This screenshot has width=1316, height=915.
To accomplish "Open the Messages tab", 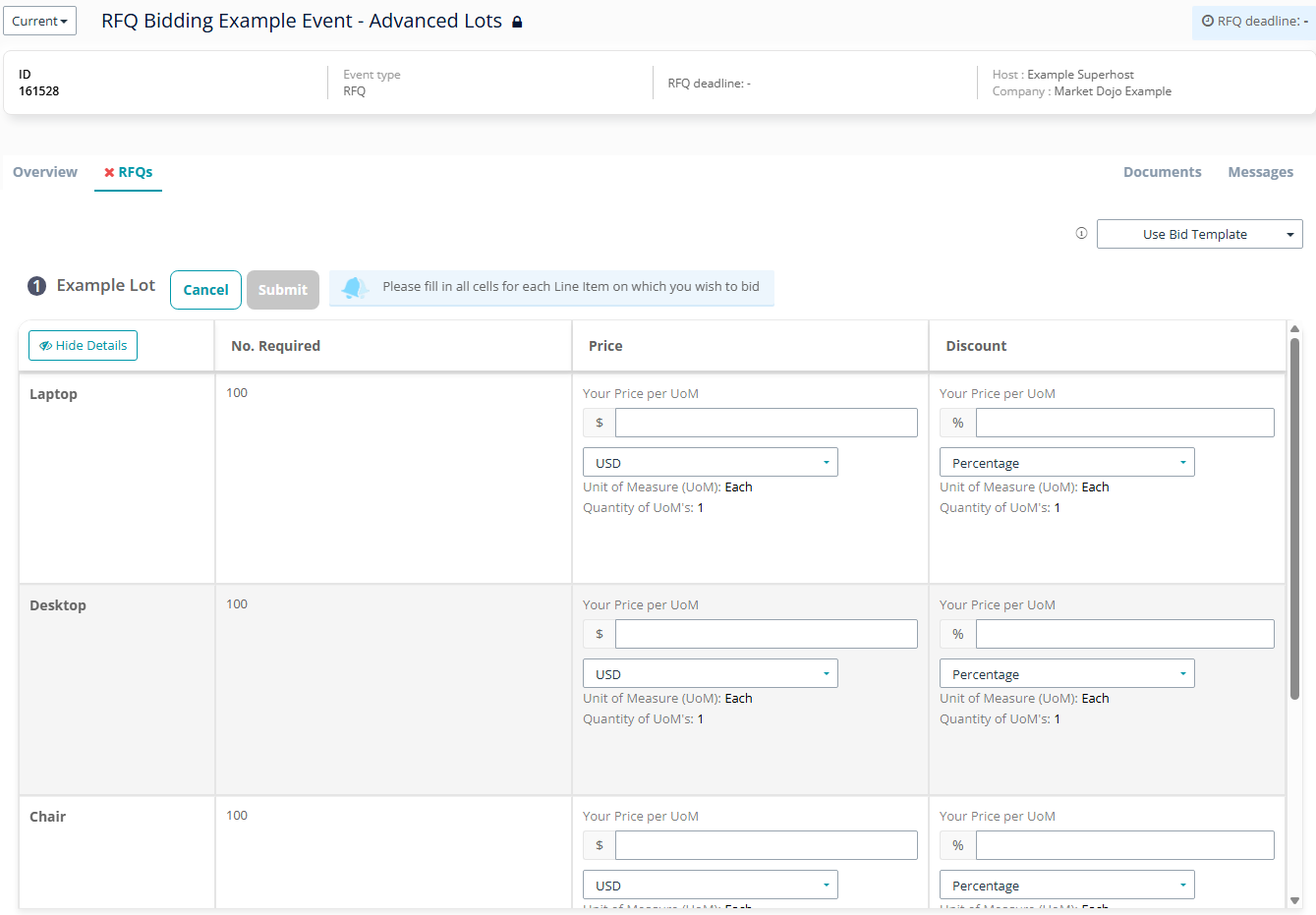I will pyautogui.click(x=1261, y=172).
